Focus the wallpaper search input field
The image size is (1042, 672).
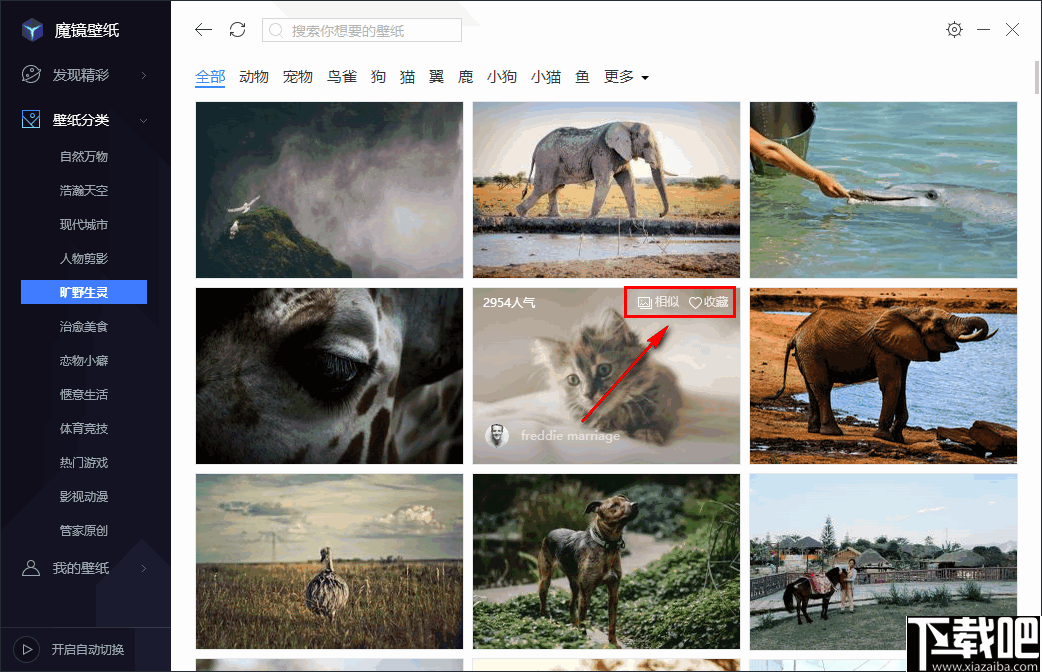point(362,31)
